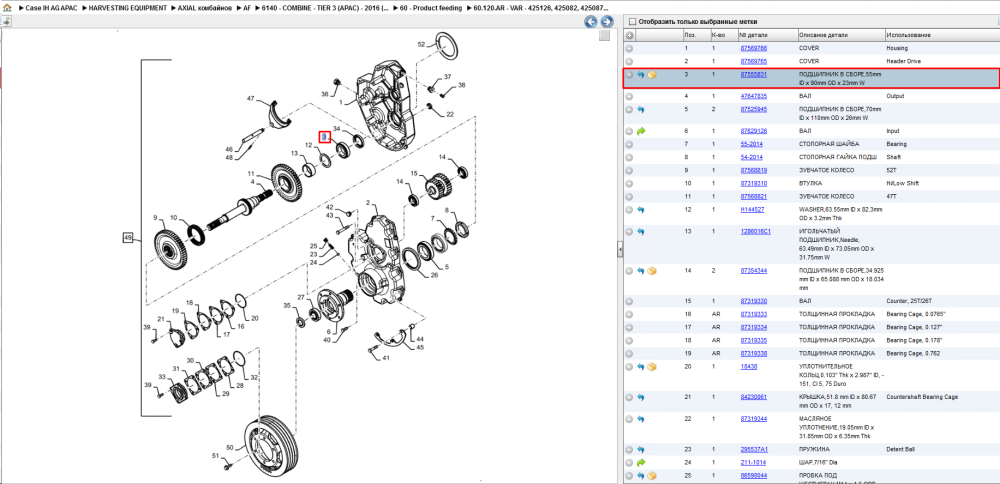Open box icon for O-ring 18438
The height and width of the screenshot is (484, 1000).
[x=652, y=367]
